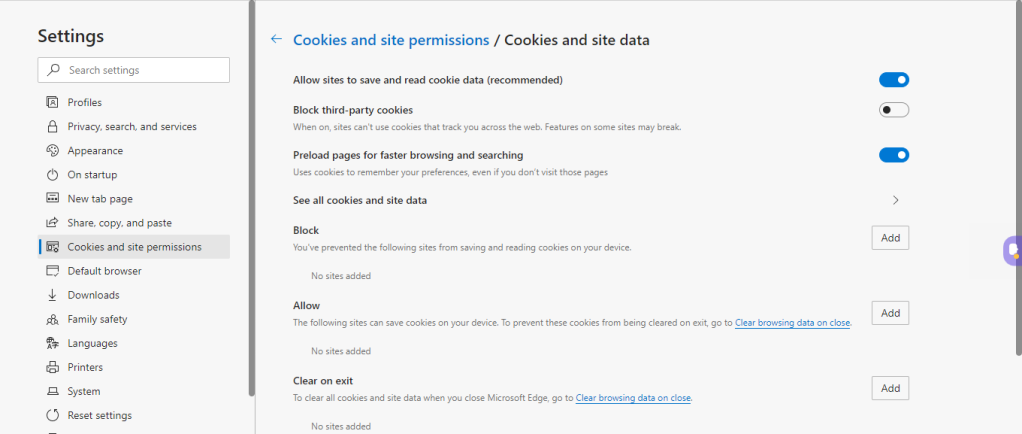Image resolution: width=1022 pixels, height=434 pixels.
Task: Click the Downloads arrow icon
Action: (53, 295)
